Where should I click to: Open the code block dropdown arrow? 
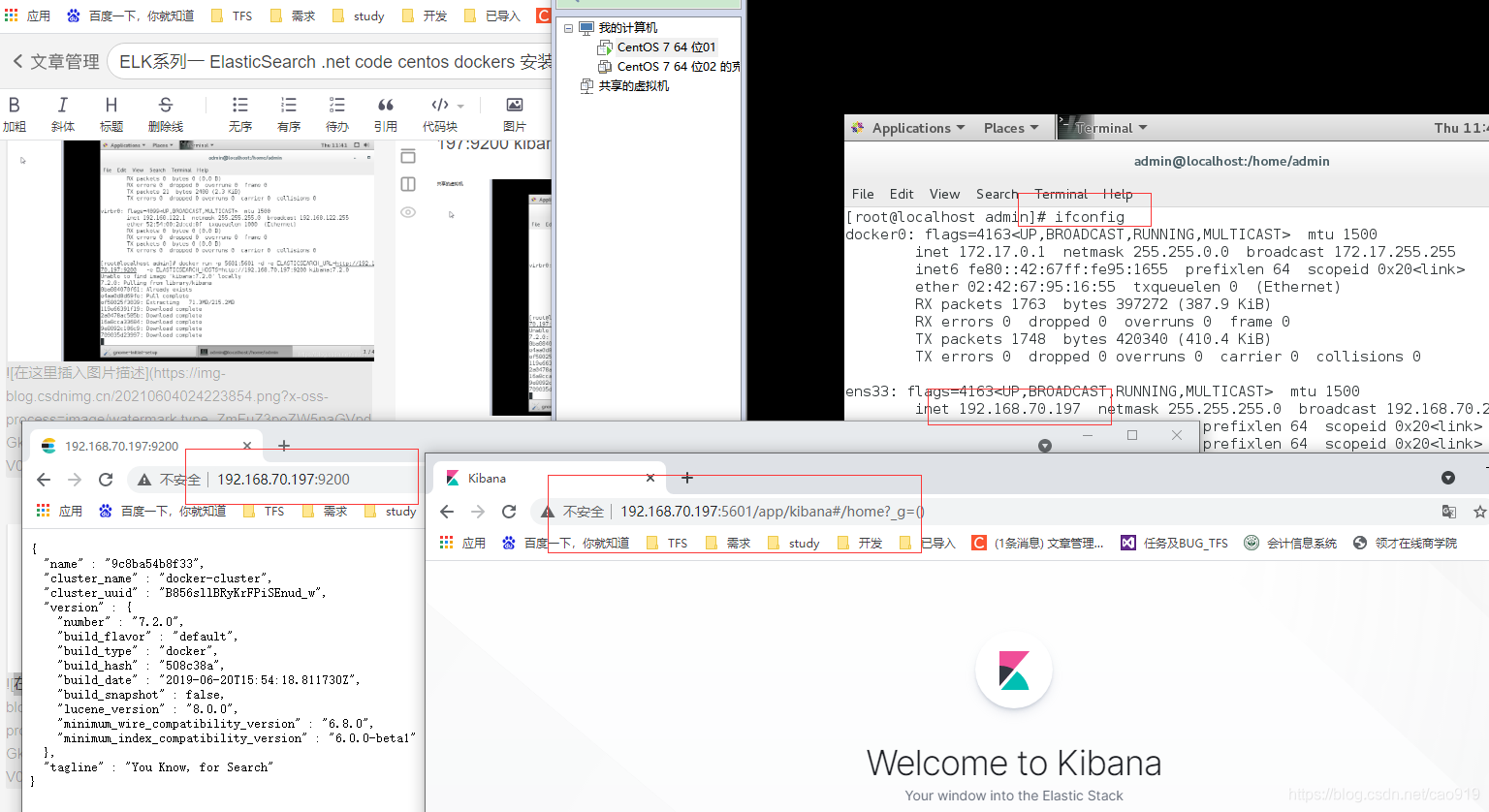[460, 106]
